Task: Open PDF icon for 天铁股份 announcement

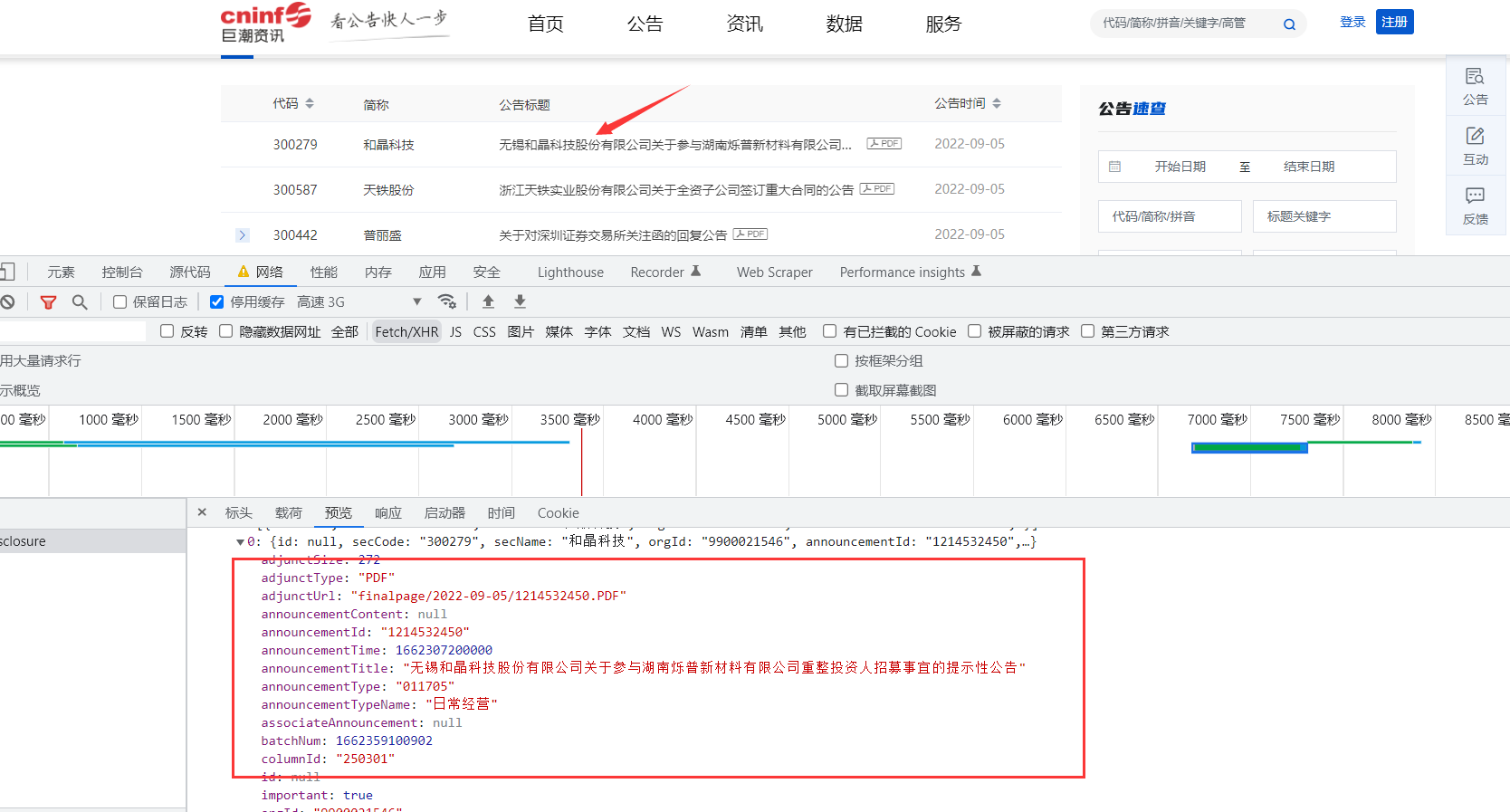Action: [x=876, y=189]
